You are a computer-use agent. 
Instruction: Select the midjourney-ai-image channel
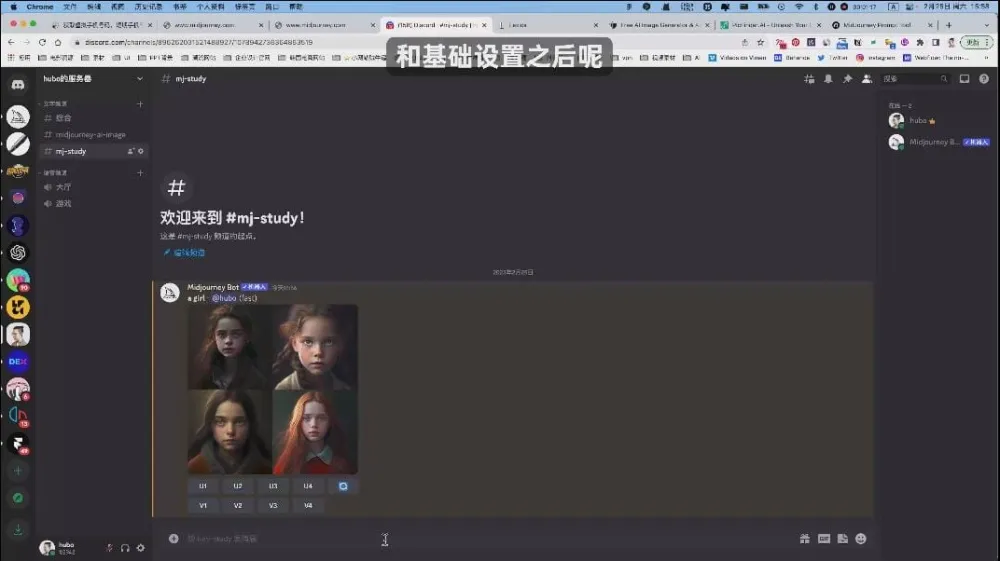coord(90,134)
